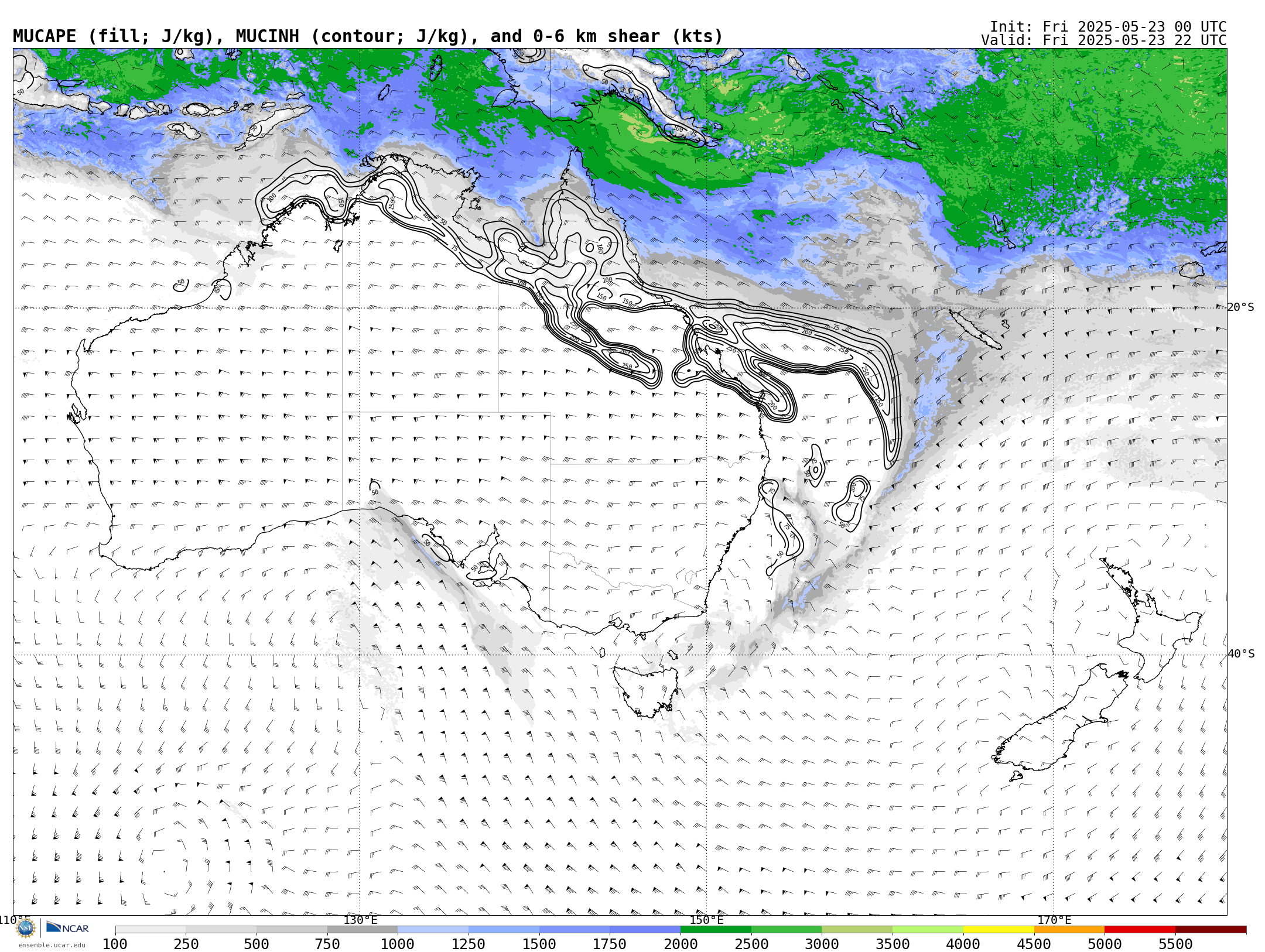The width and height of the screenshot is (1265, 952).
Task: Pick the blue 1250–1500 colorbar swatch
Action: pyautogui.click(x=504, y=930)
